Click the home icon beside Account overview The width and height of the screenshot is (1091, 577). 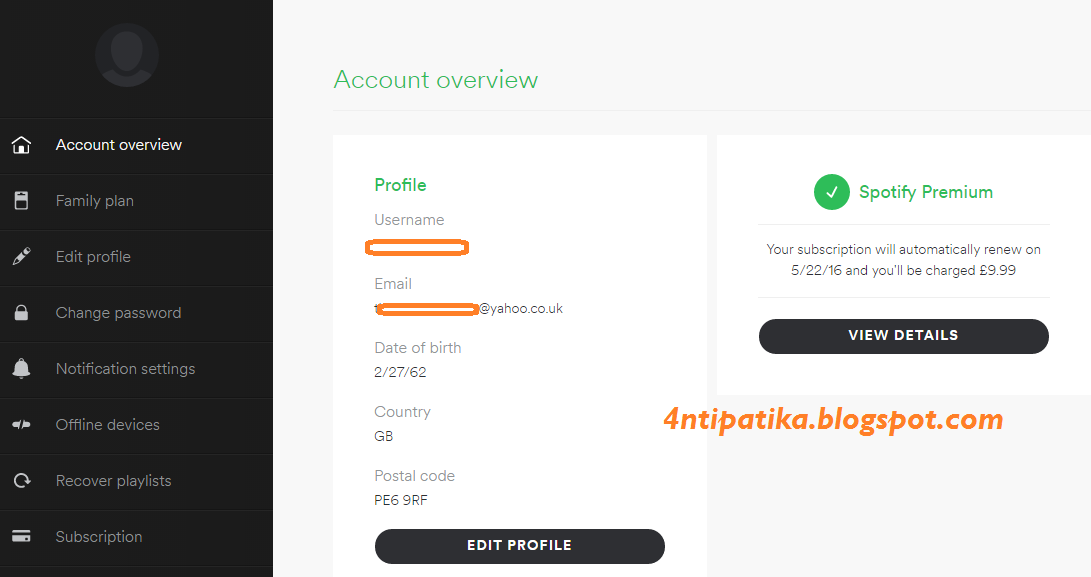[21, 145]
